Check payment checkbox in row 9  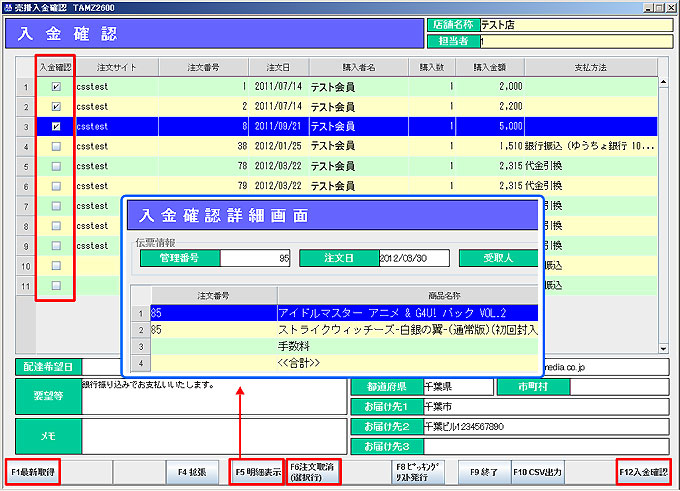click(56, 246)
